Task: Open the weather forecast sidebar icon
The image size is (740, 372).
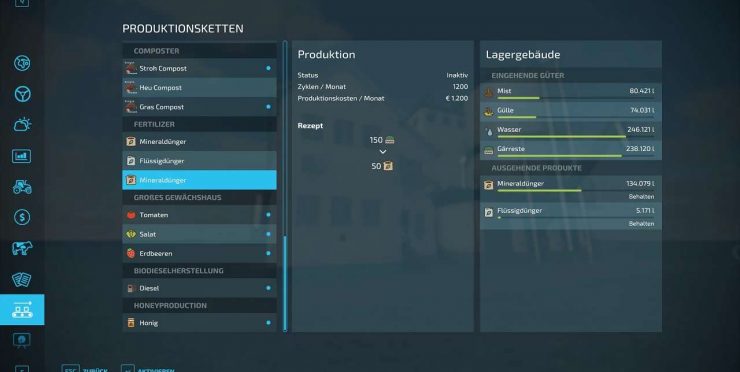Action: point(22,125)
